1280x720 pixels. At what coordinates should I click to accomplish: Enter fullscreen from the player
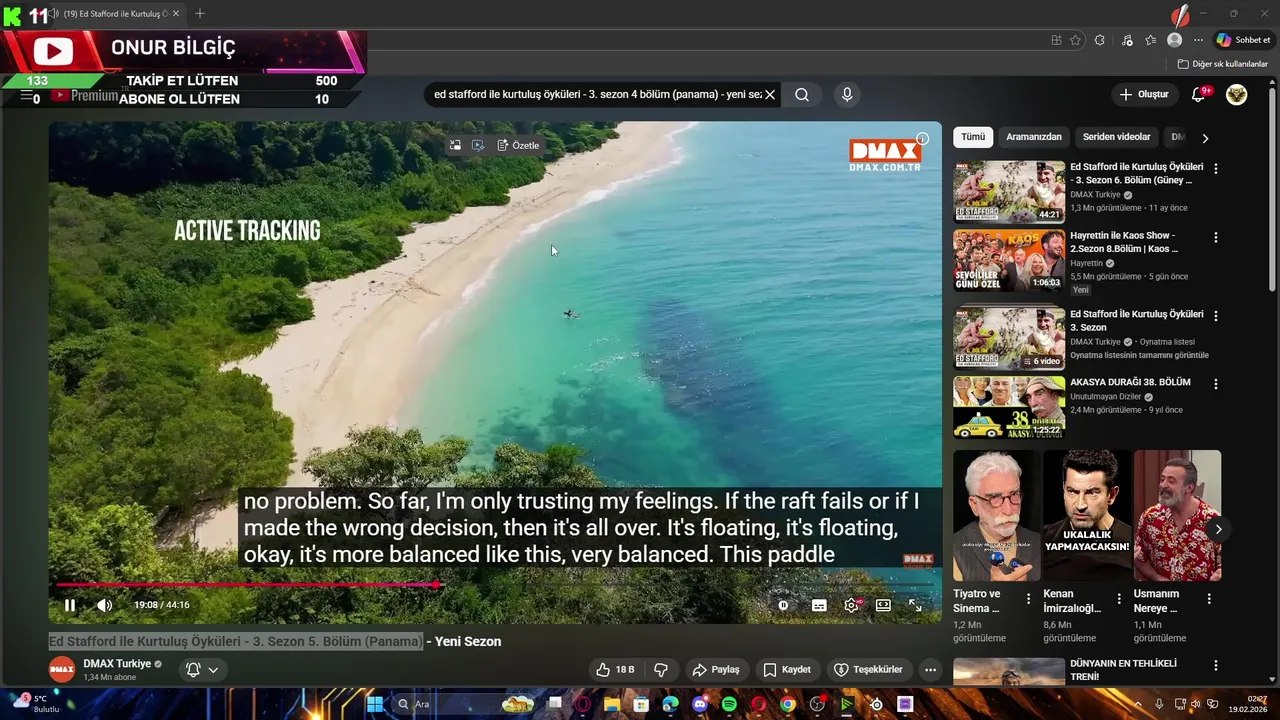(915, 605)
